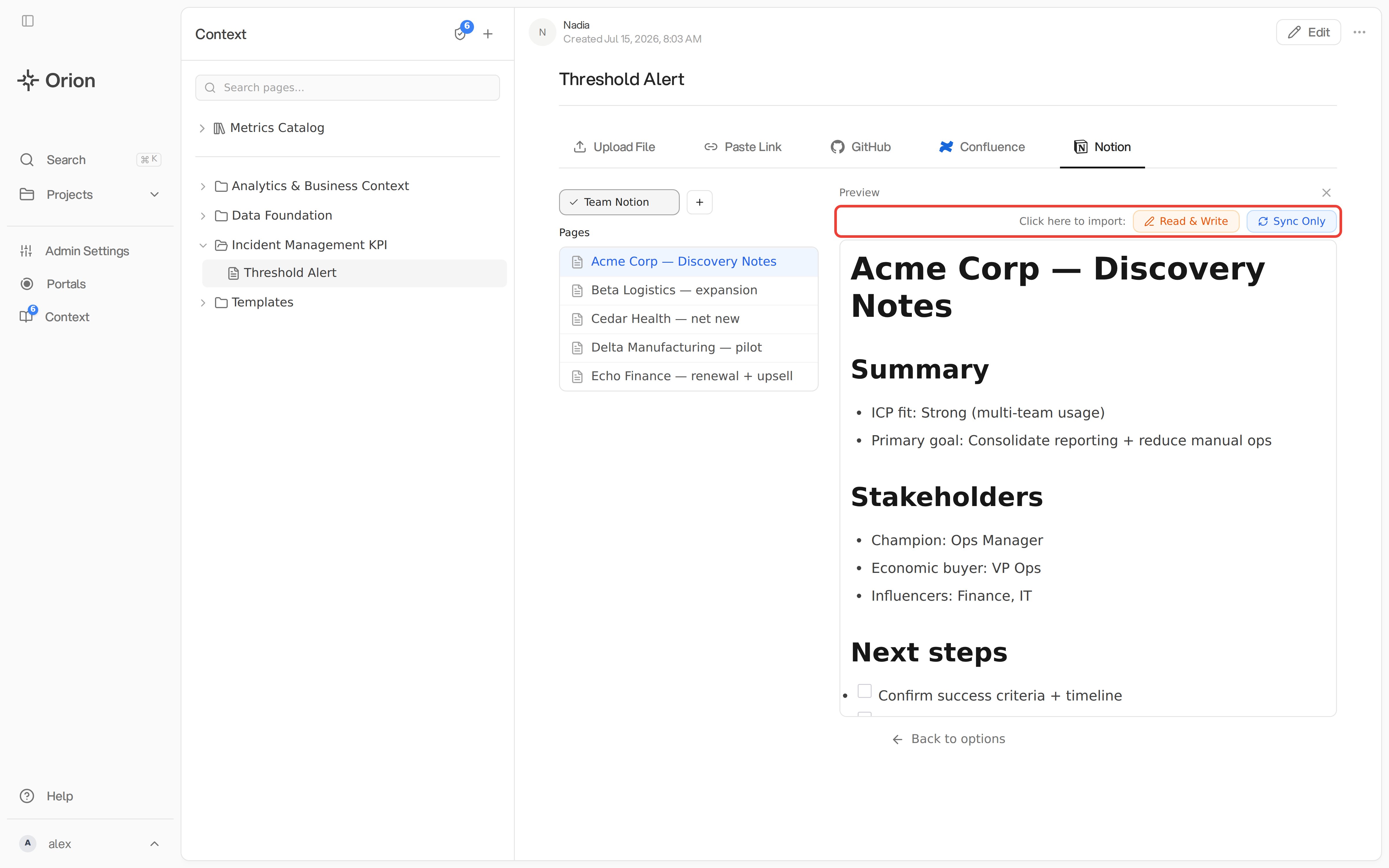This screenshot has height=868, width=1389.
Task: Add a new Context page with plus icon
Action: [488, 34]
